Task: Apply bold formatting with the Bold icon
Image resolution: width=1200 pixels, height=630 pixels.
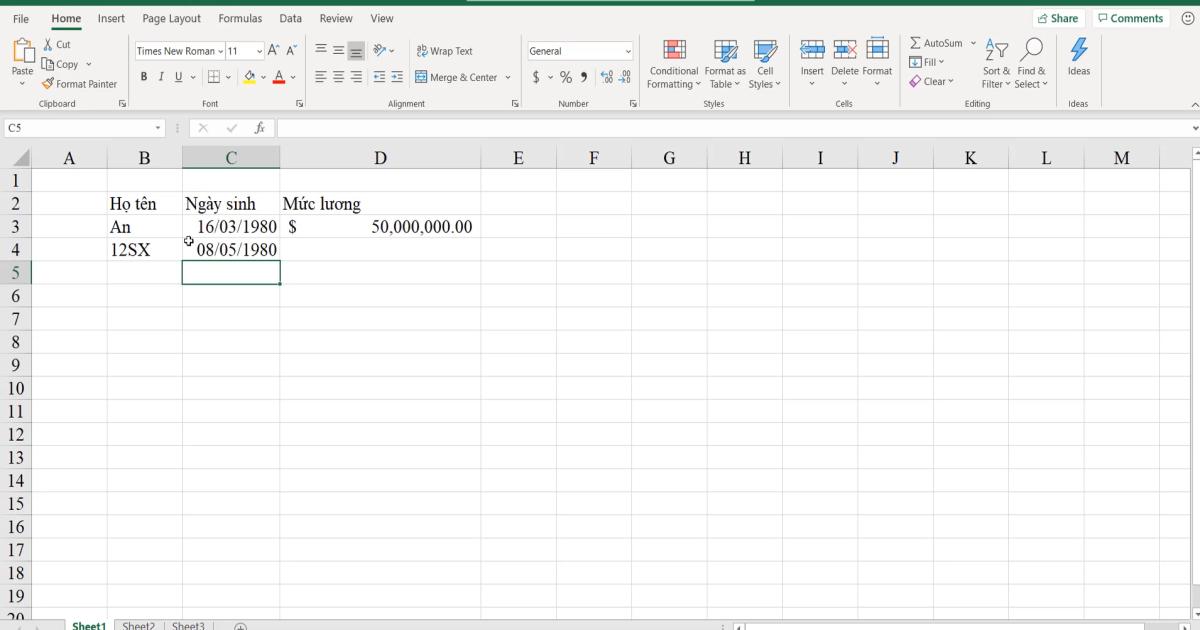Action: coord(144,76)
